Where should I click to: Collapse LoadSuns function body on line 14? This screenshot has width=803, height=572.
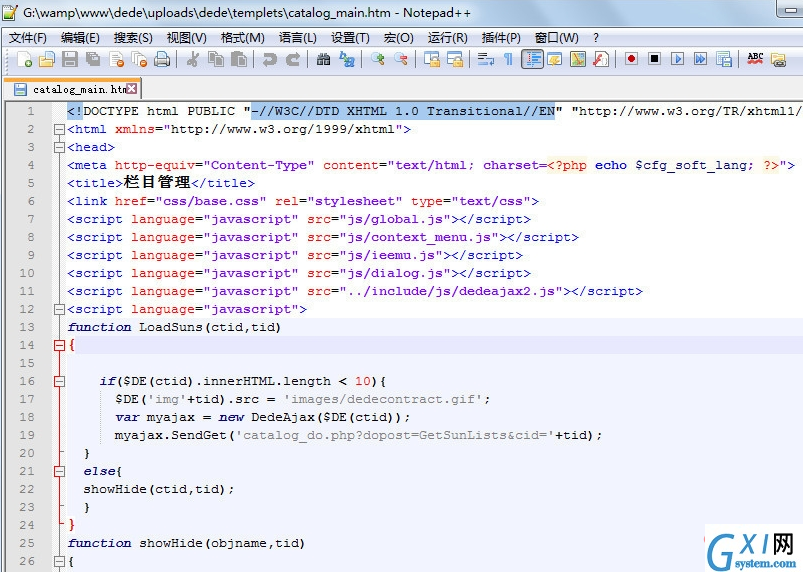[59, 346]
